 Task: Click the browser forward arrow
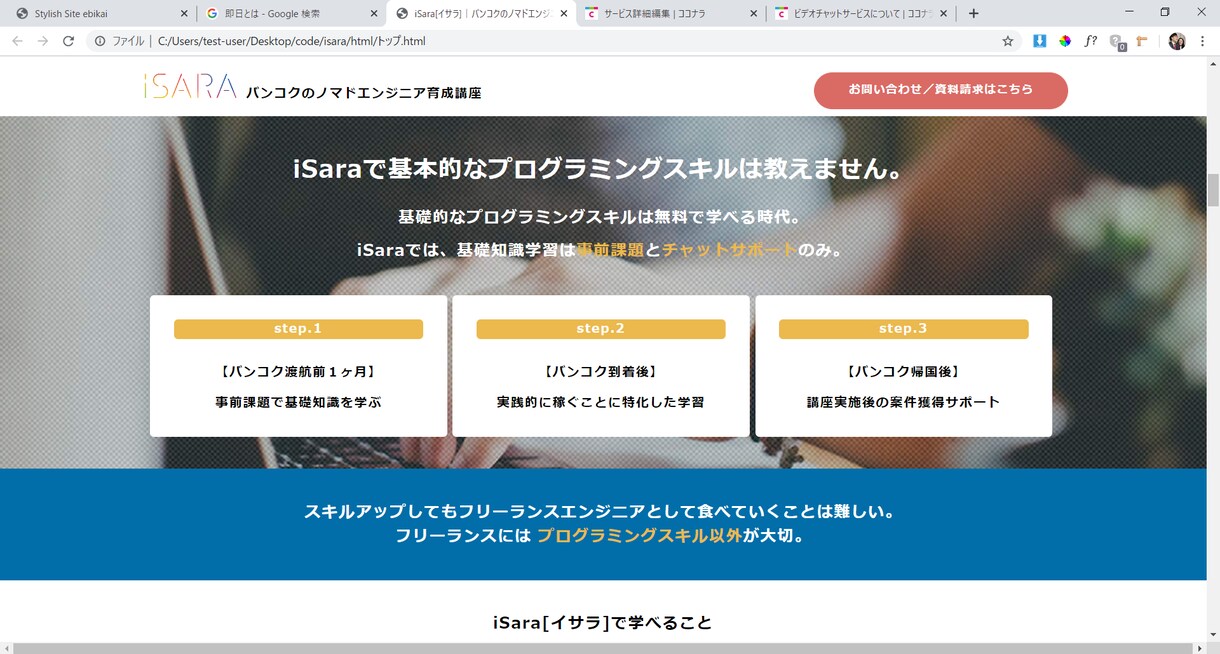coord(42,41)
